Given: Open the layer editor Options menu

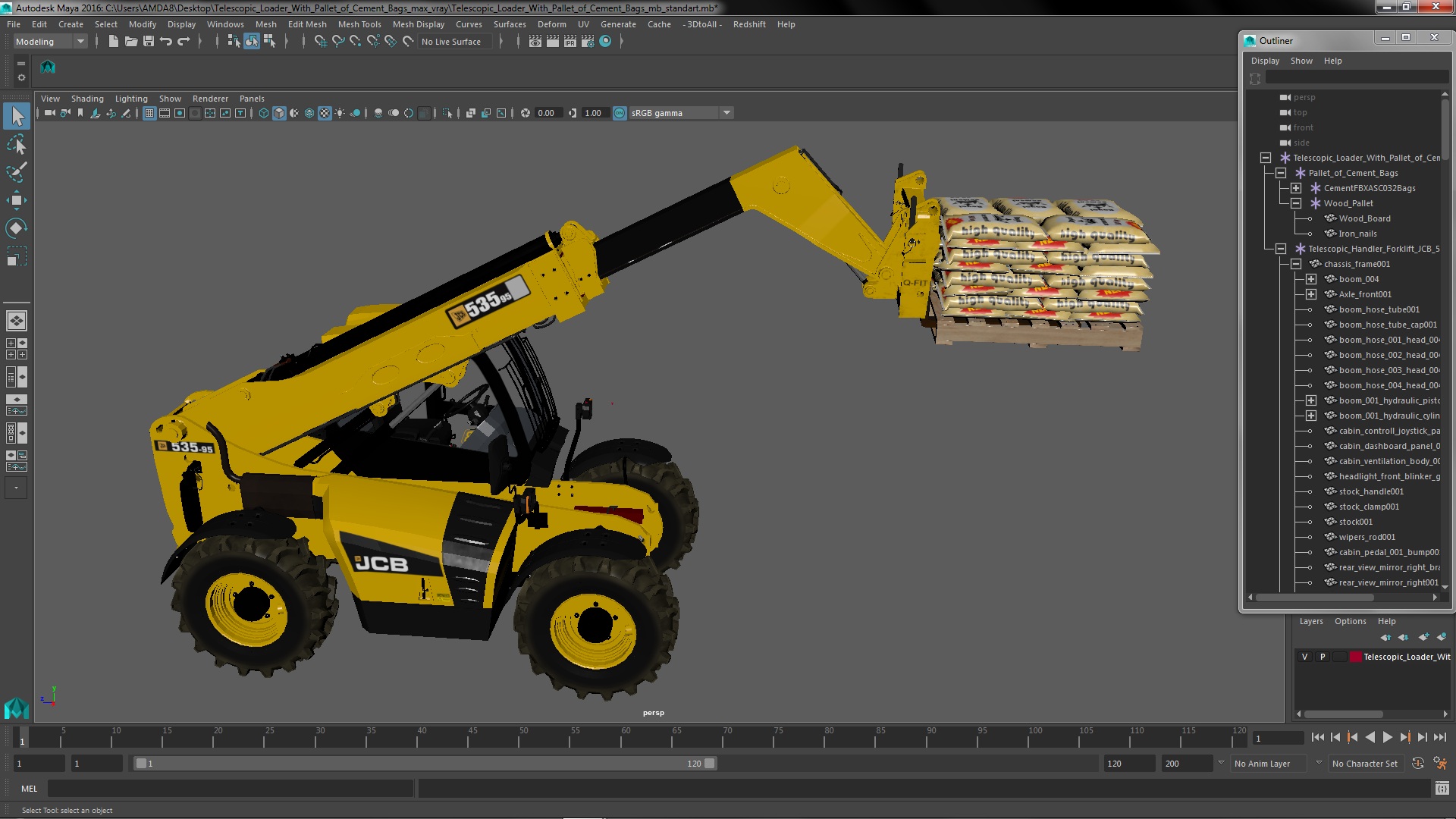Looking at the screenshot, I should [x=1350, y=621].
